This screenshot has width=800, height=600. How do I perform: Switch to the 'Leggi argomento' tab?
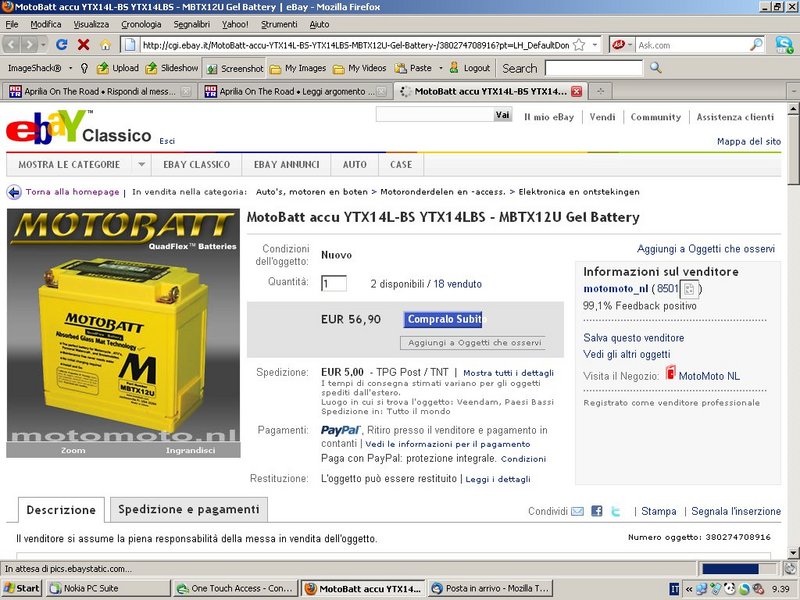pyautogui.click(x=295, y=91)
